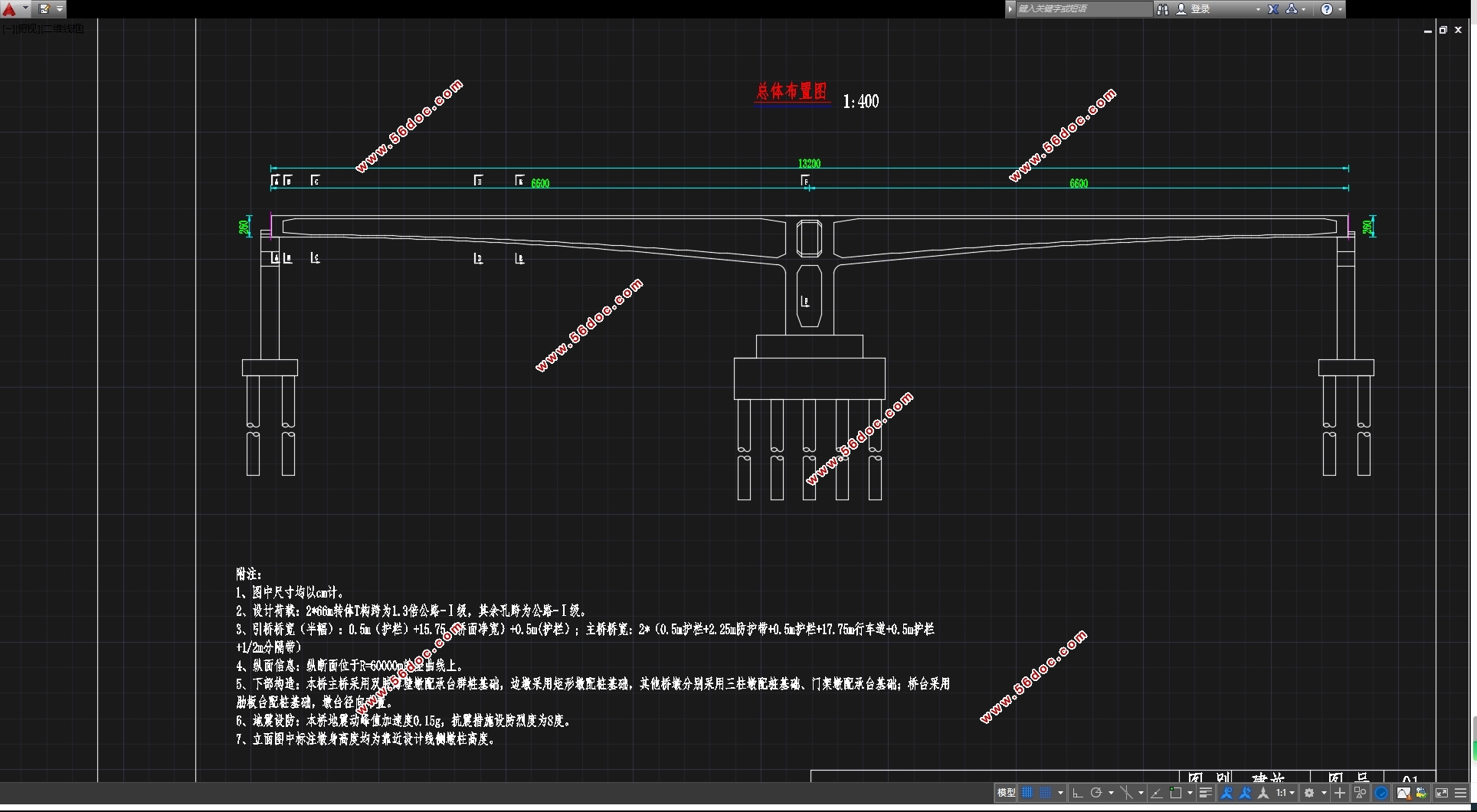Switch to the 模型 model space tab
Screen dimensions: 1477x812
pyautogui.click(x=1006, y=793)
